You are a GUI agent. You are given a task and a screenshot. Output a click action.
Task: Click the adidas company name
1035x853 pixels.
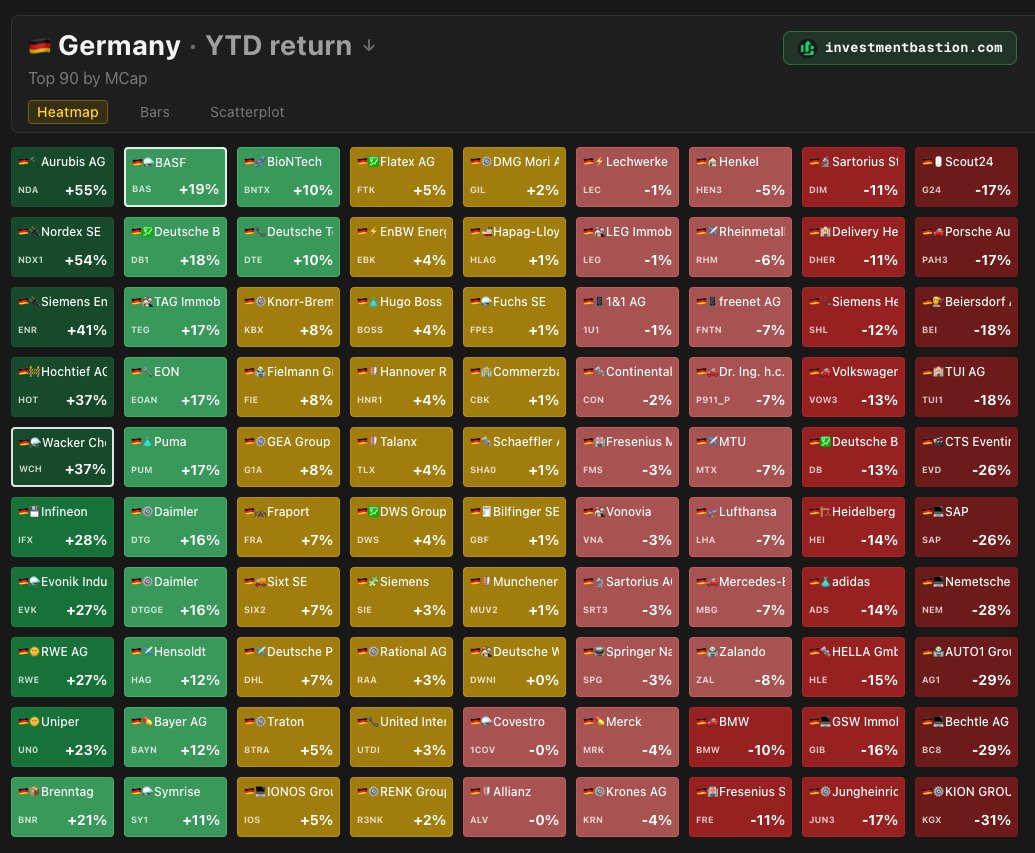[x=851, y=582]
